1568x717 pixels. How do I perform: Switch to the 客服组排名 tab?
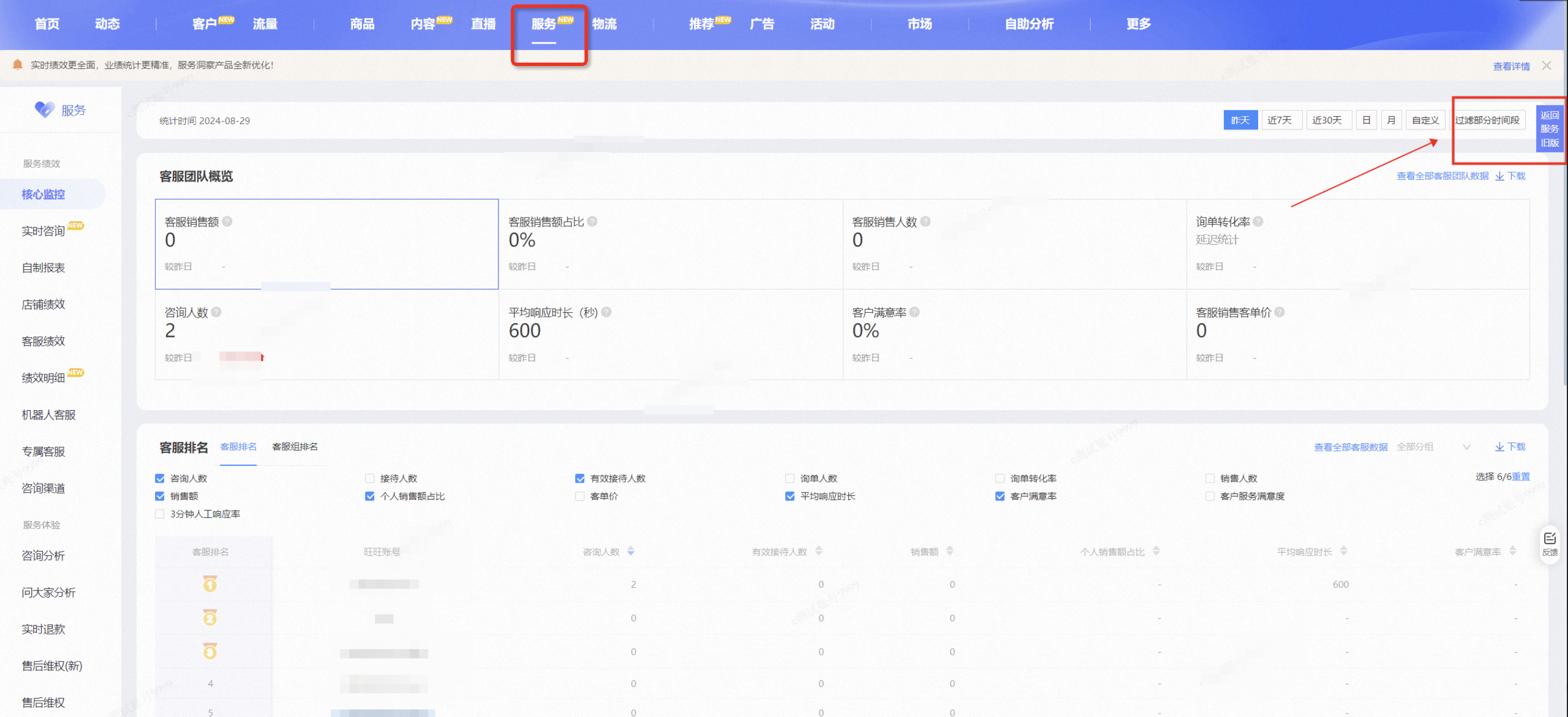point(295,447)
